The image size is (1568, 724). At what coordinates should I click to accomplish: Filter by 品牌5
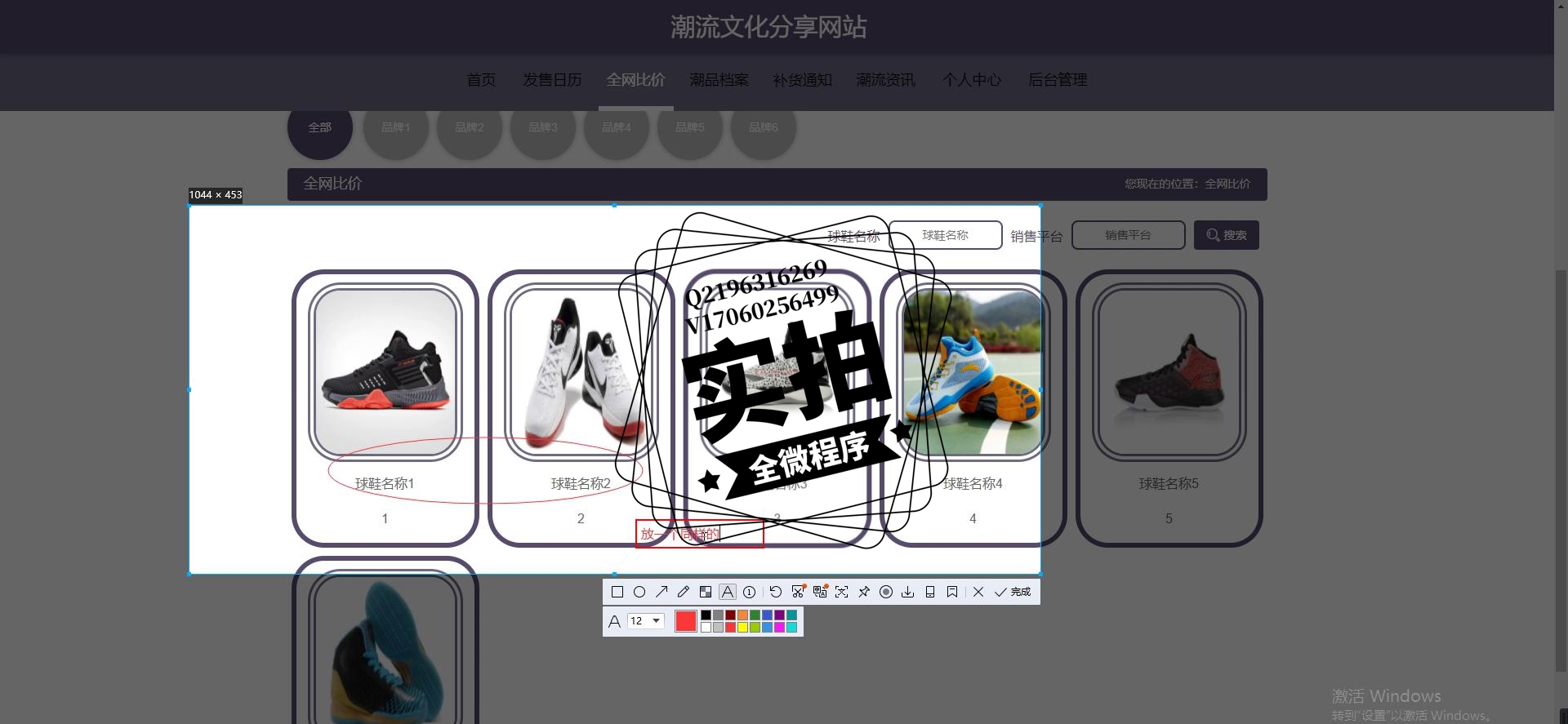[x=690, y=127]
